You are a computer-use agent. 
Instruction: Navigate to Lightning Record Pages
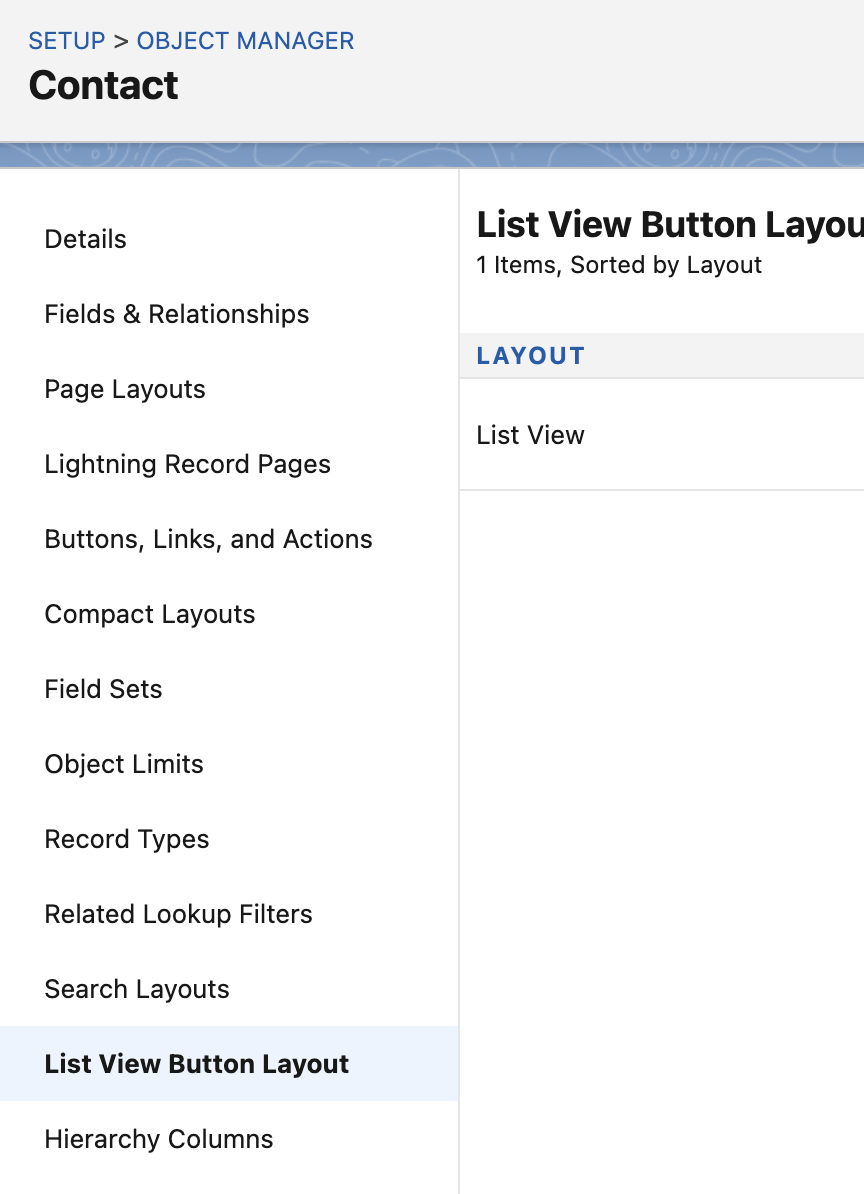click(x=187, y=464)
